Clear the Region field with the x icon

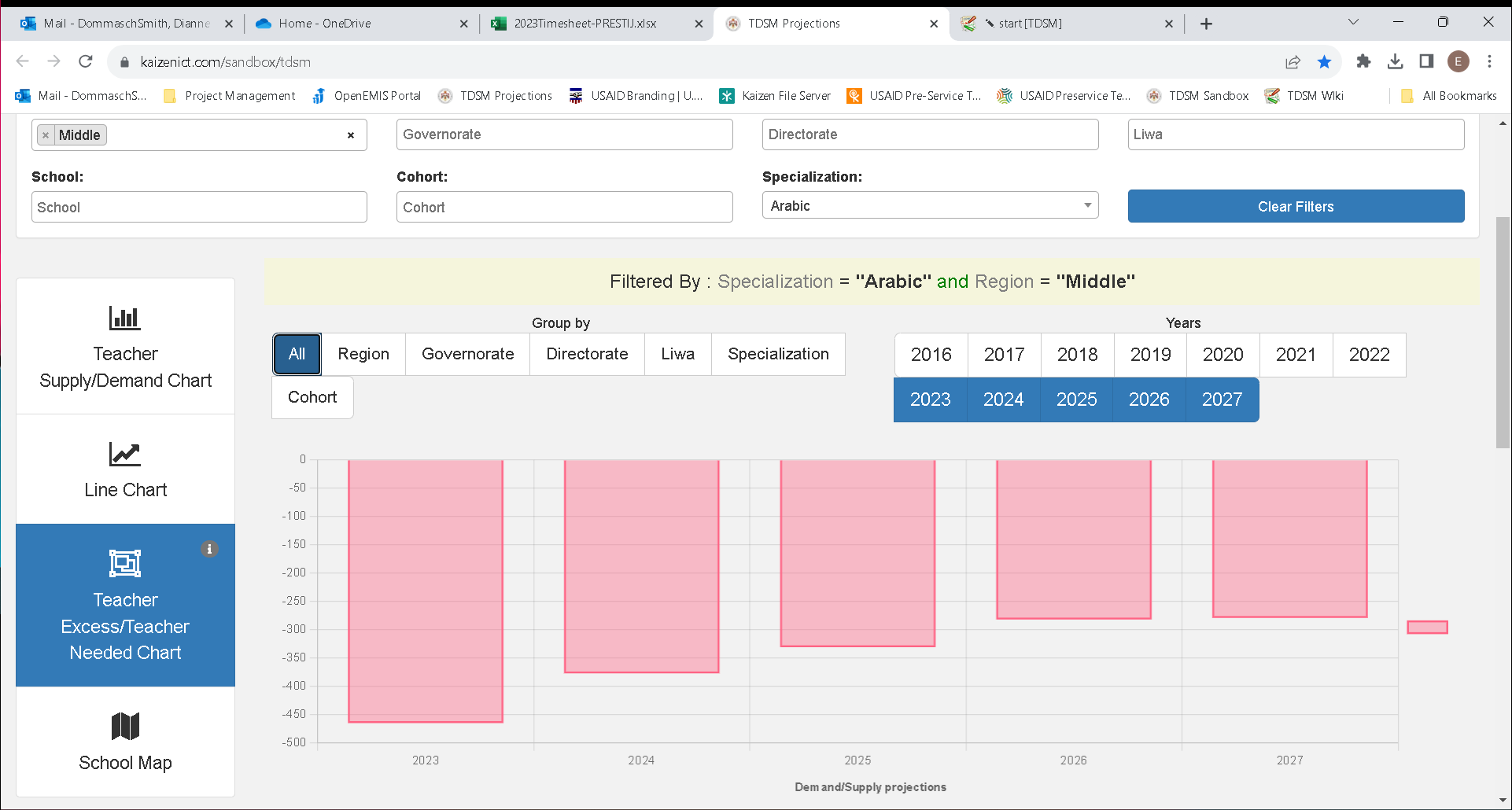351,135
